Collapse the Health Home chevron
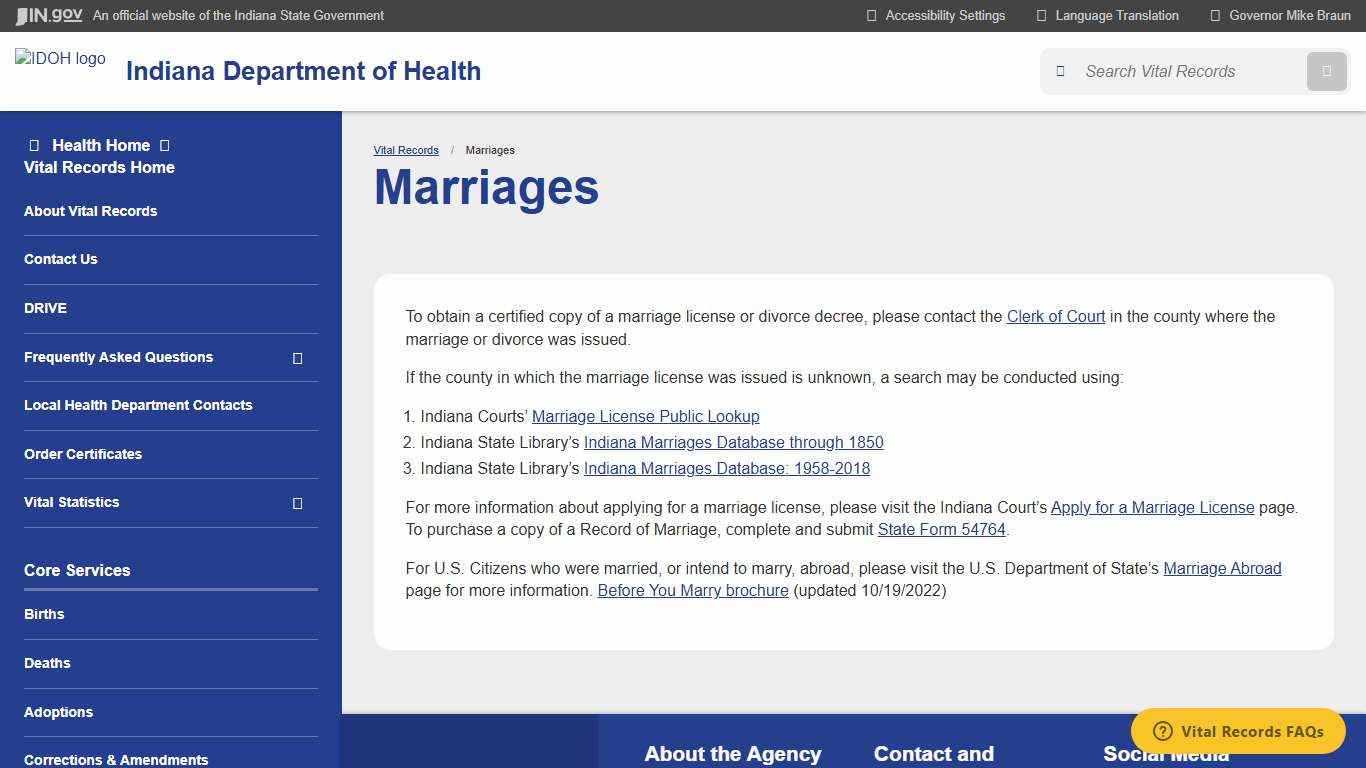Screen dimensions: 1366x768 [163, 145]
